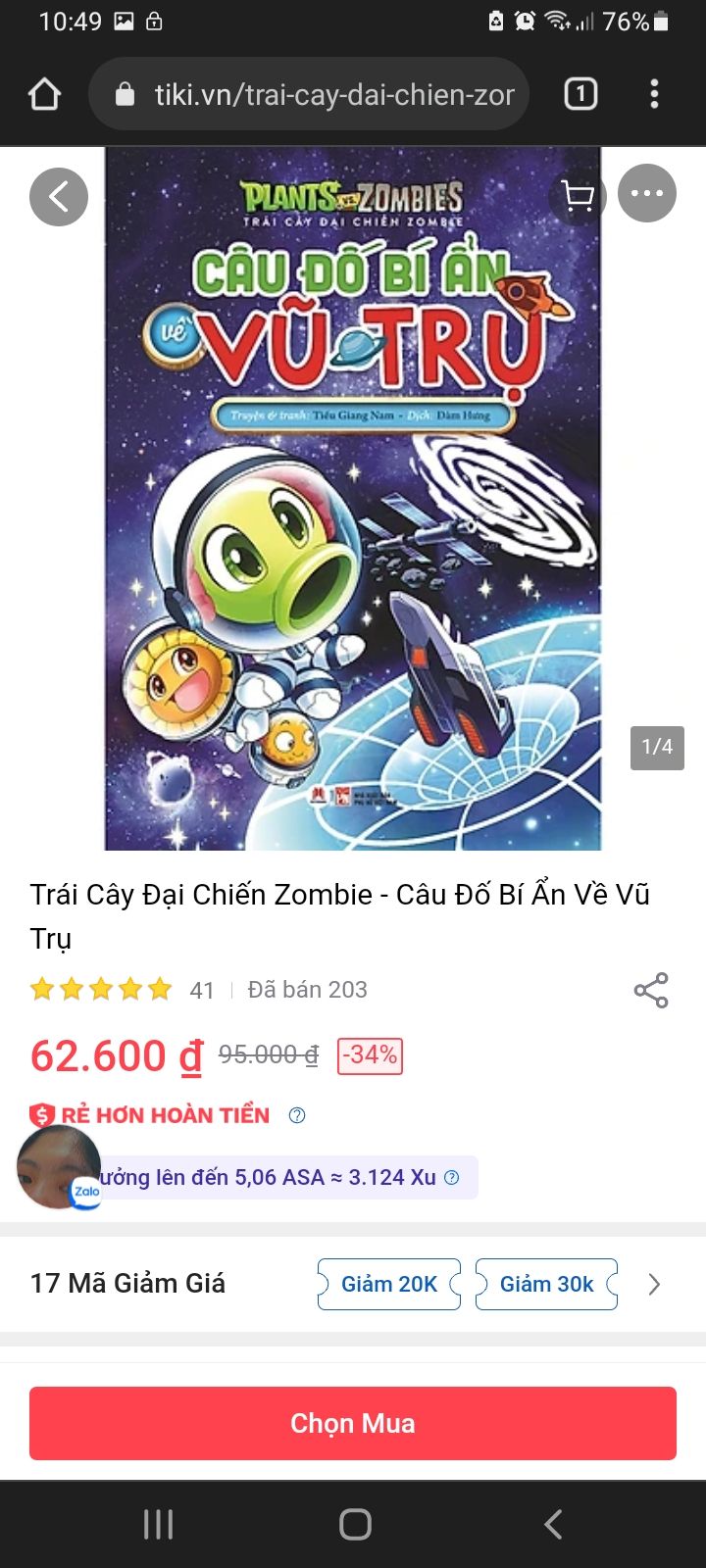Tap the help icon after 3.124 Xu
Screen dimensions: 706x1568
click(x=452, y=1177)
